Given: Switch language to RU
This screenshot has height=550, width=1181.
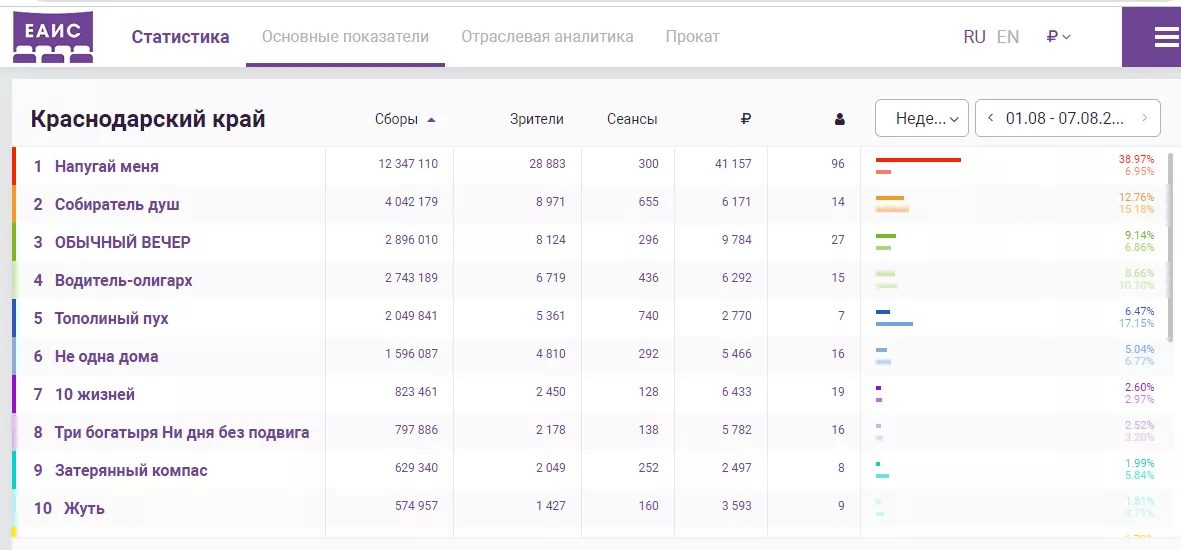Looking at the screenshot, I should [974, 37].
